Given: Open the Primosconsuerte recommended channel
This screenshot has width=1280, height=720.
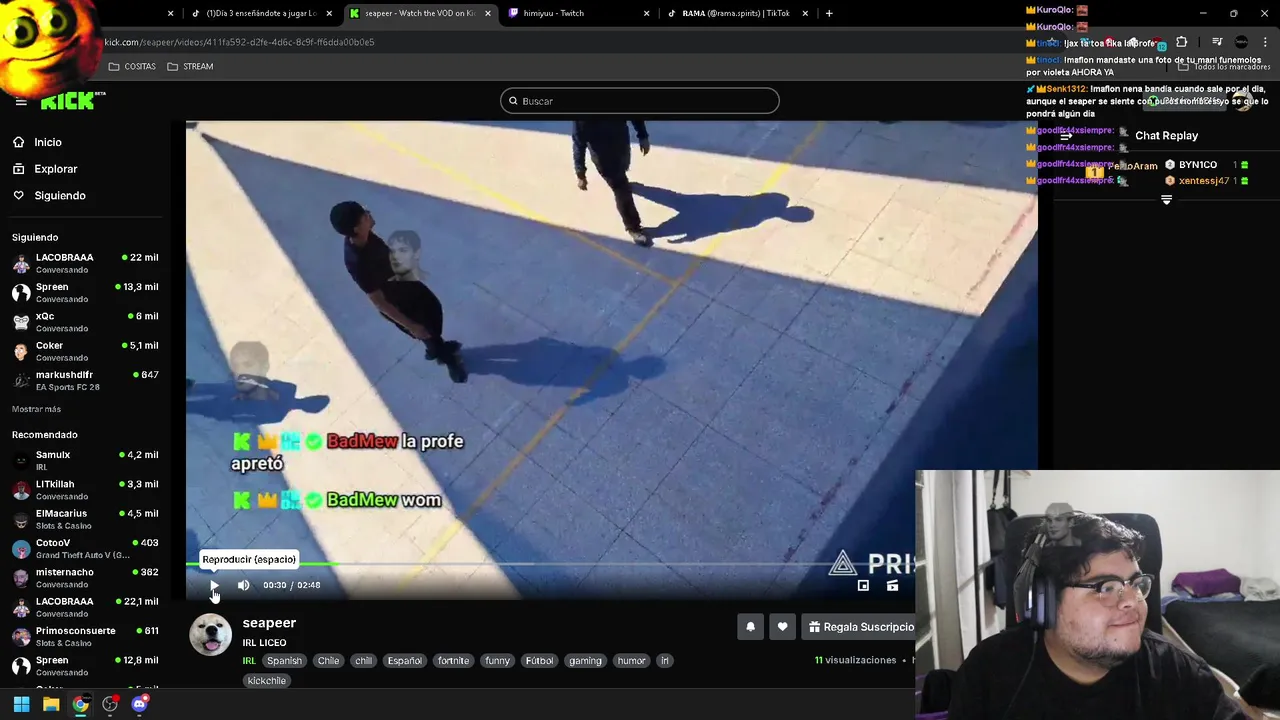Looking at the screenshot, I should click(85, 636).
